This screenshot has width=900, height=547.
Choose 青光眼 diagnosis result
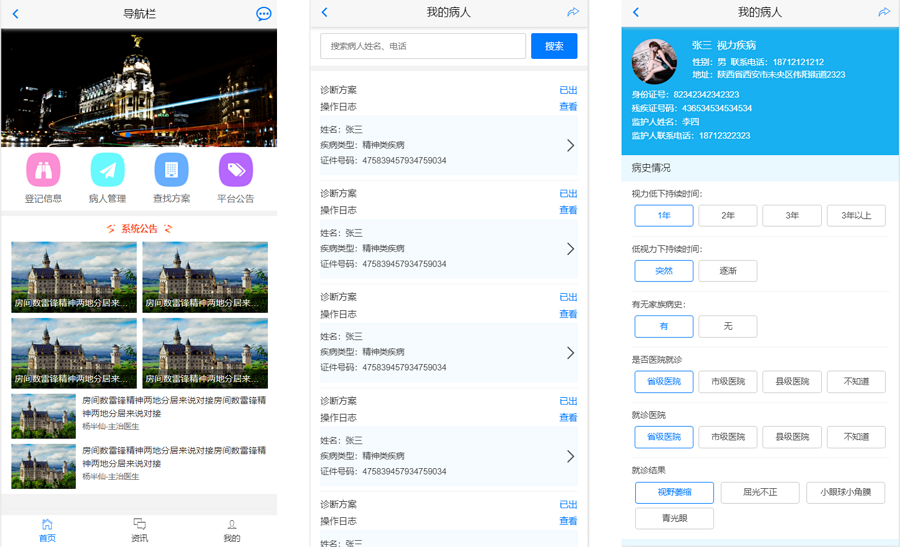coord(674,518)
